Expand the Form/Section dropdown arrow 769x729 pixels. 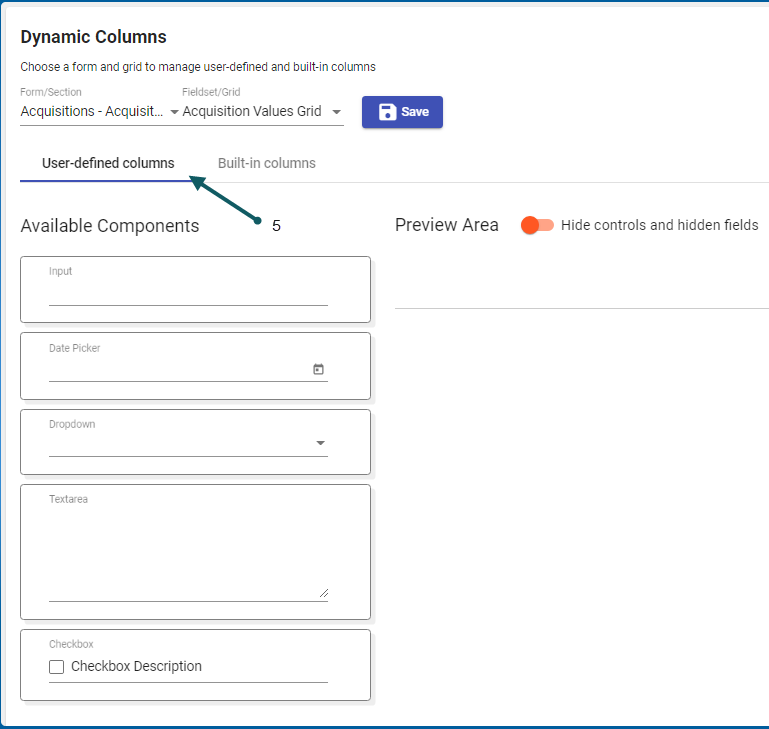coord(174,112)
